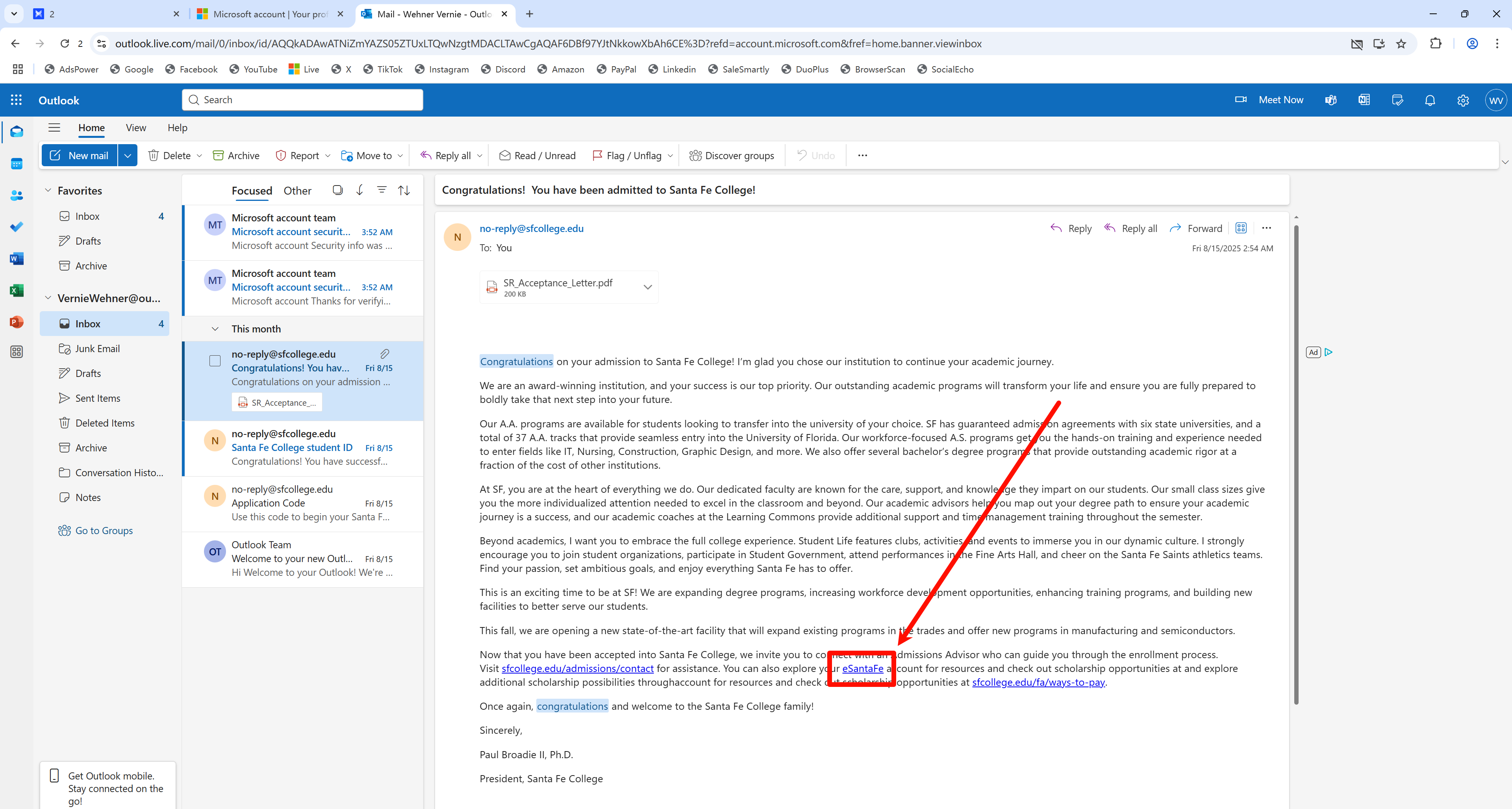
Task: Open the Teams chat icon in header
Action: pos(1330,100)
